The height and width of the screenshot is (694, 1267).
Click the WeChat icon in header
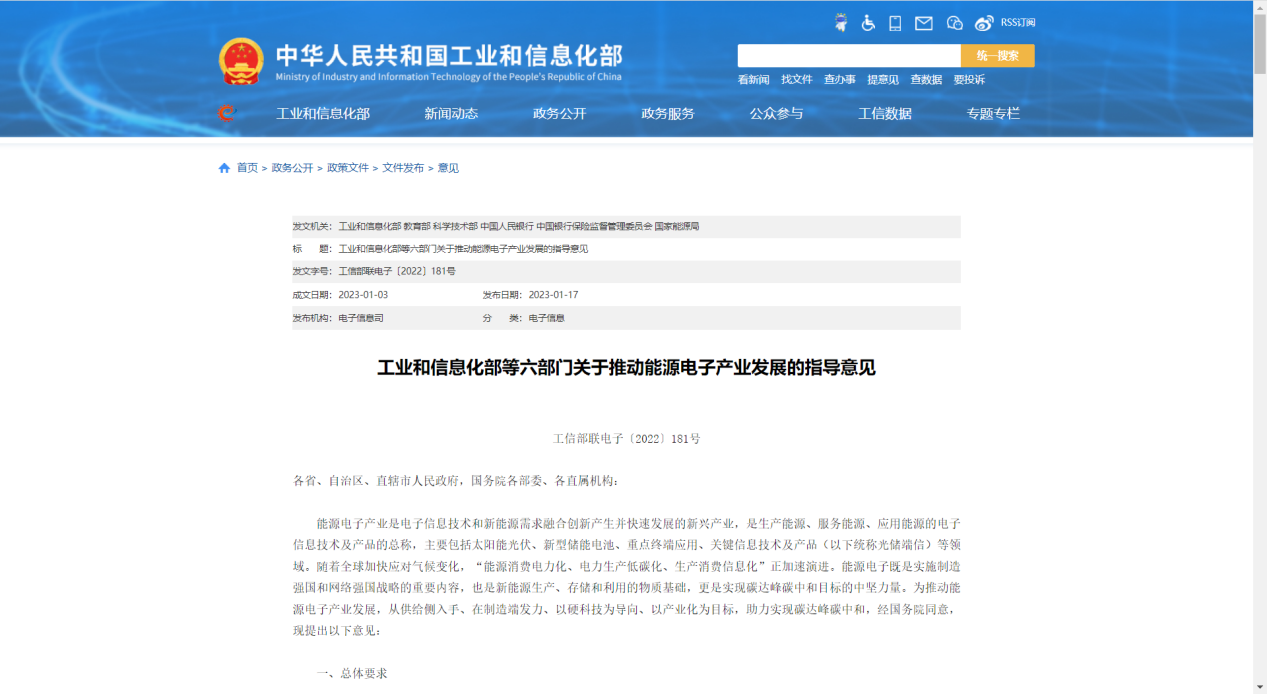(954, 23)
